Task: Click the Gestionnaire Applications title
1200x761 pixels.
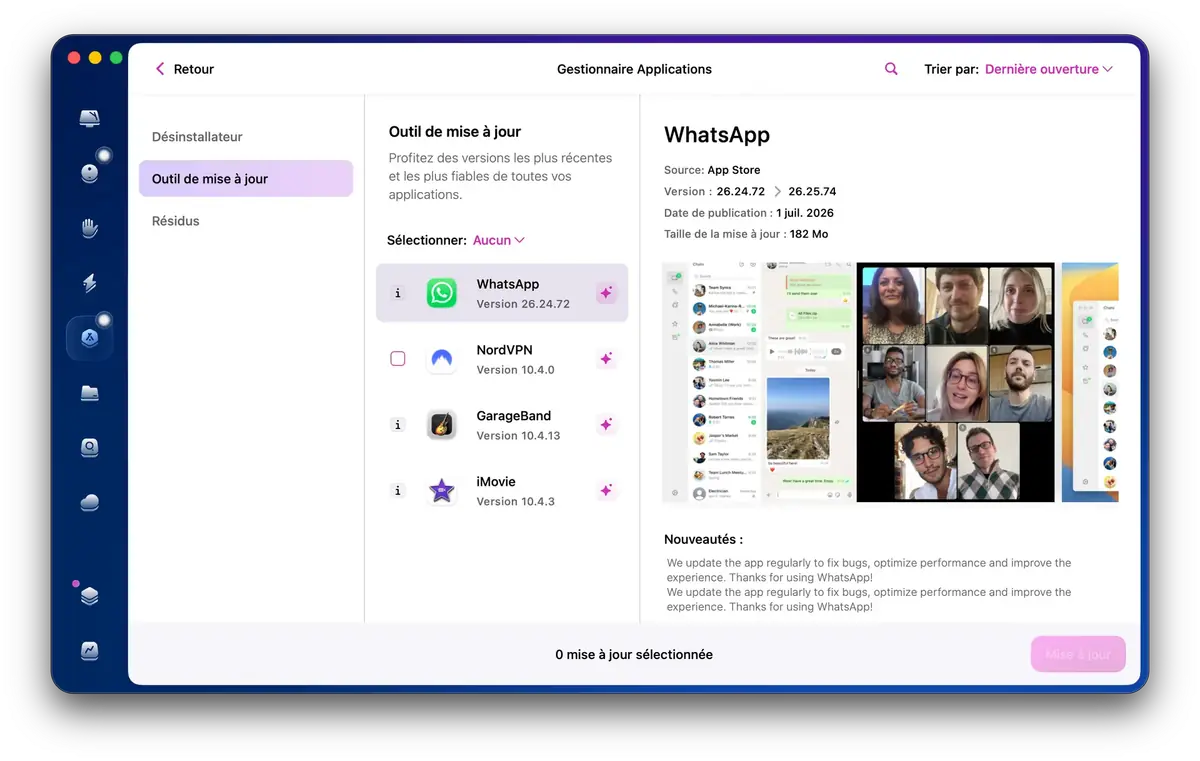Action: [634, 69]
